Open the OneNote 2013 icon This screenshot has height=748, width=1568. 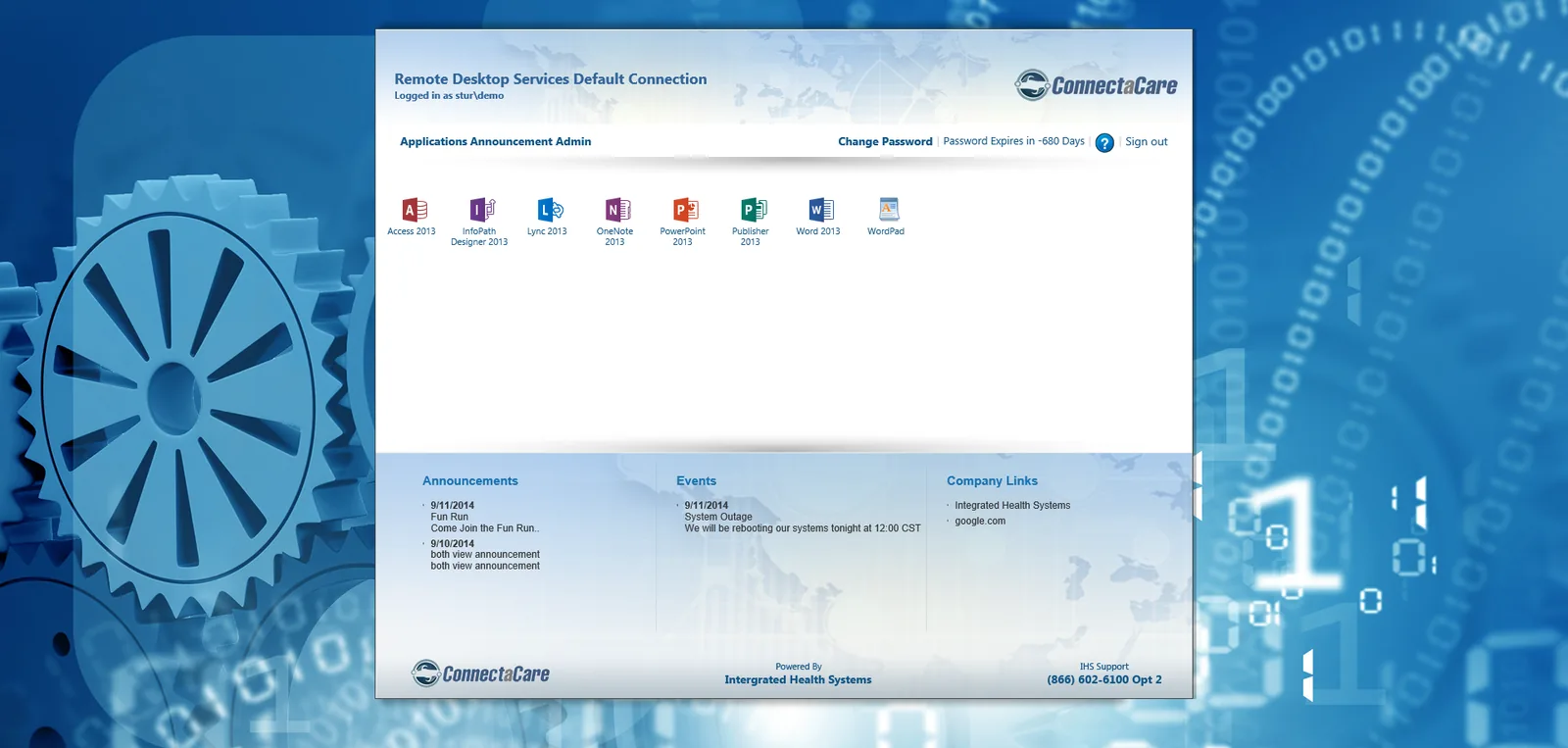pos(617,210)
